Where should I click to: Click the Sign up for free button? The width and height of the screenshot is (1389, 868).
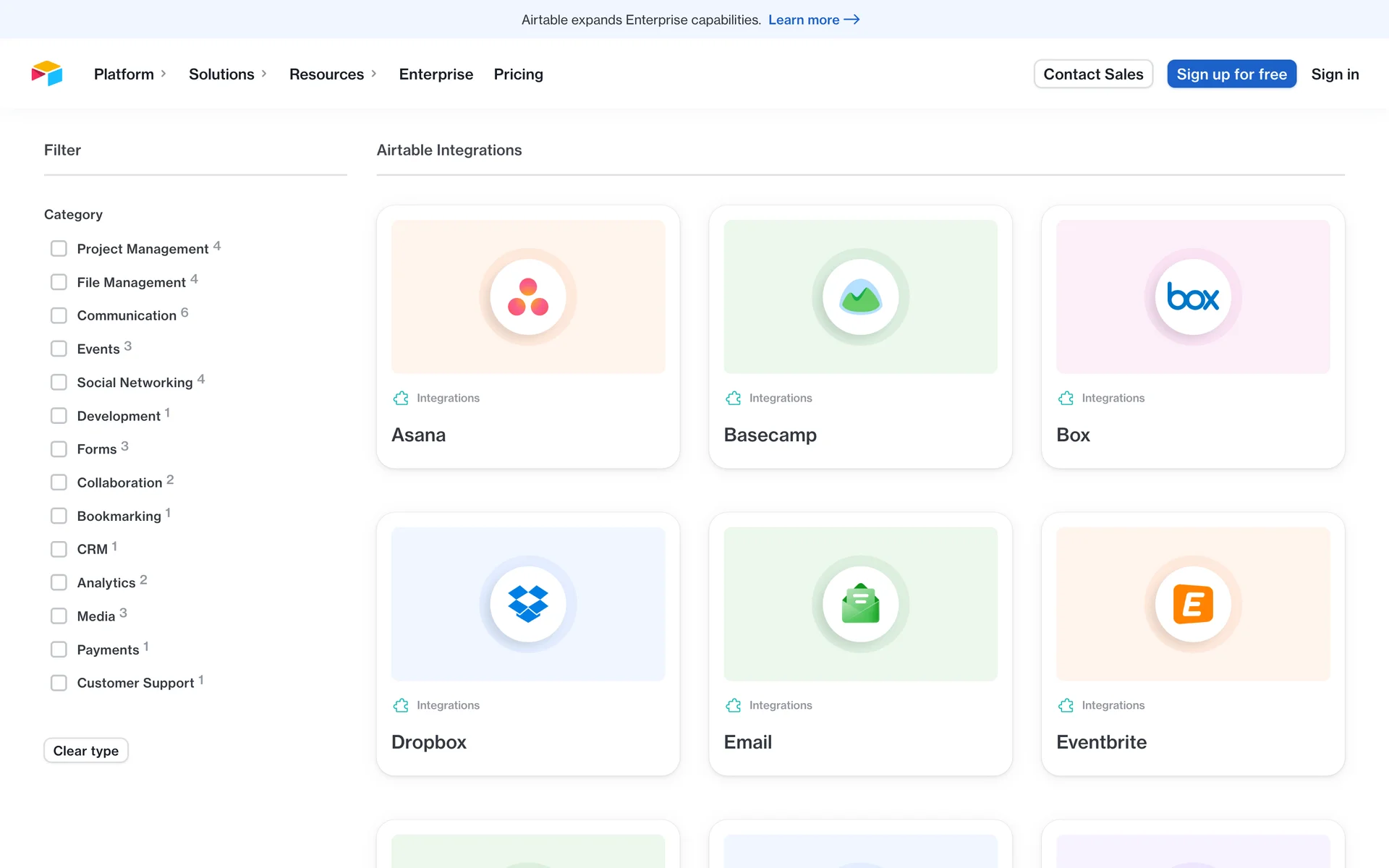click(1231, 74)
